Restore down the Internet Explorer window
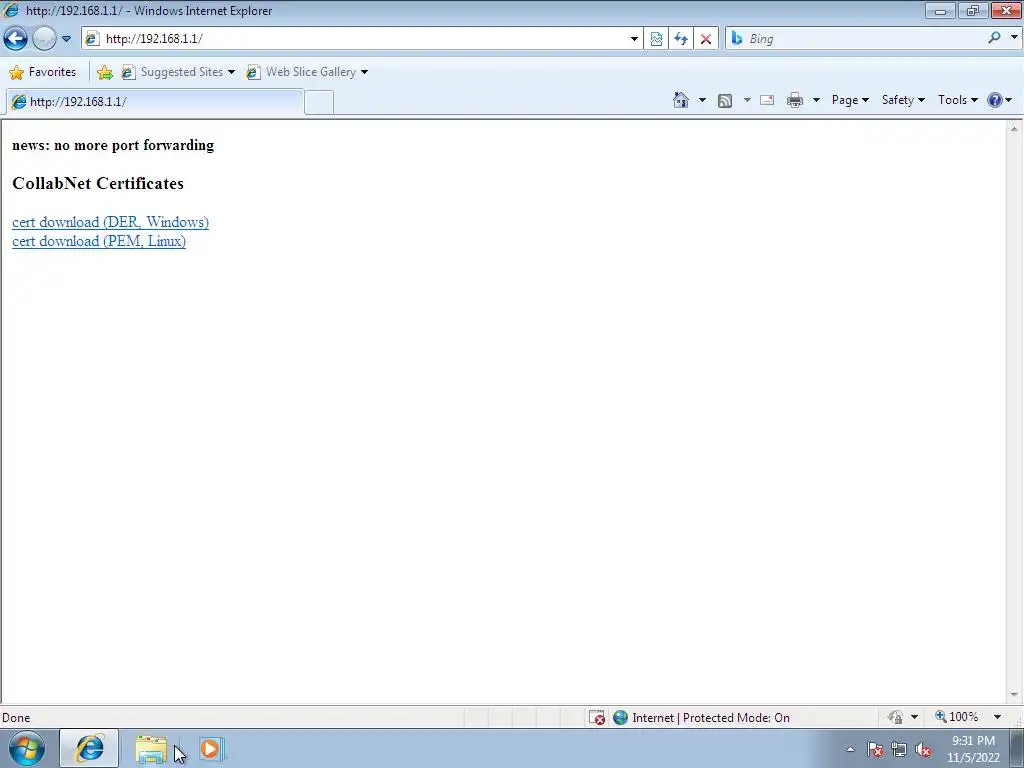 pos(972,10)
